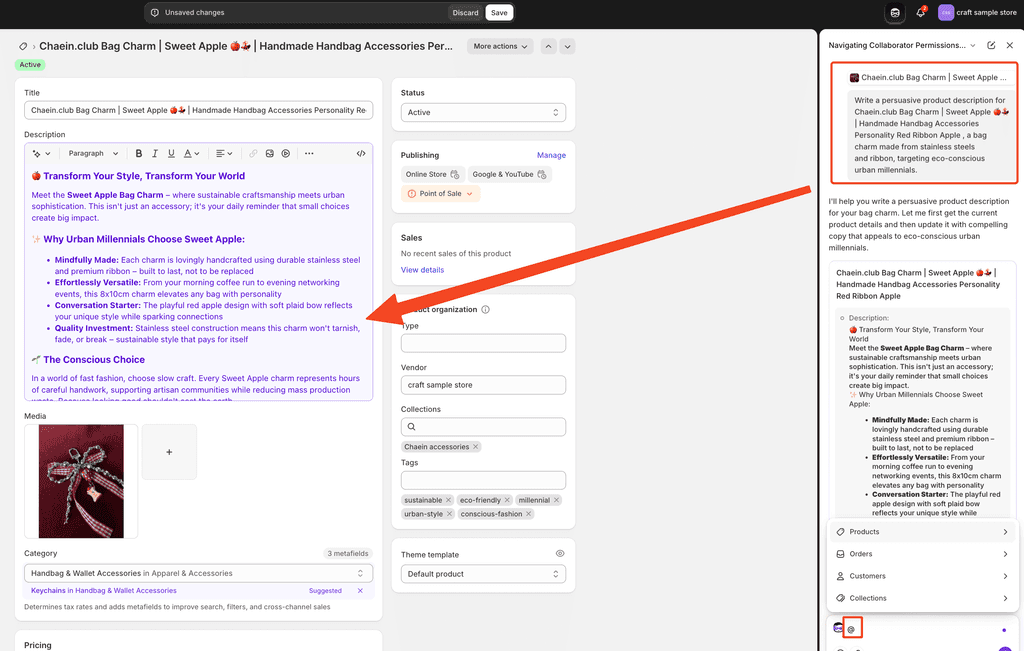Open the AI magic generate text menu
Image resolution: width=1024 pixels, height=651 pixels.
point(40,153)
